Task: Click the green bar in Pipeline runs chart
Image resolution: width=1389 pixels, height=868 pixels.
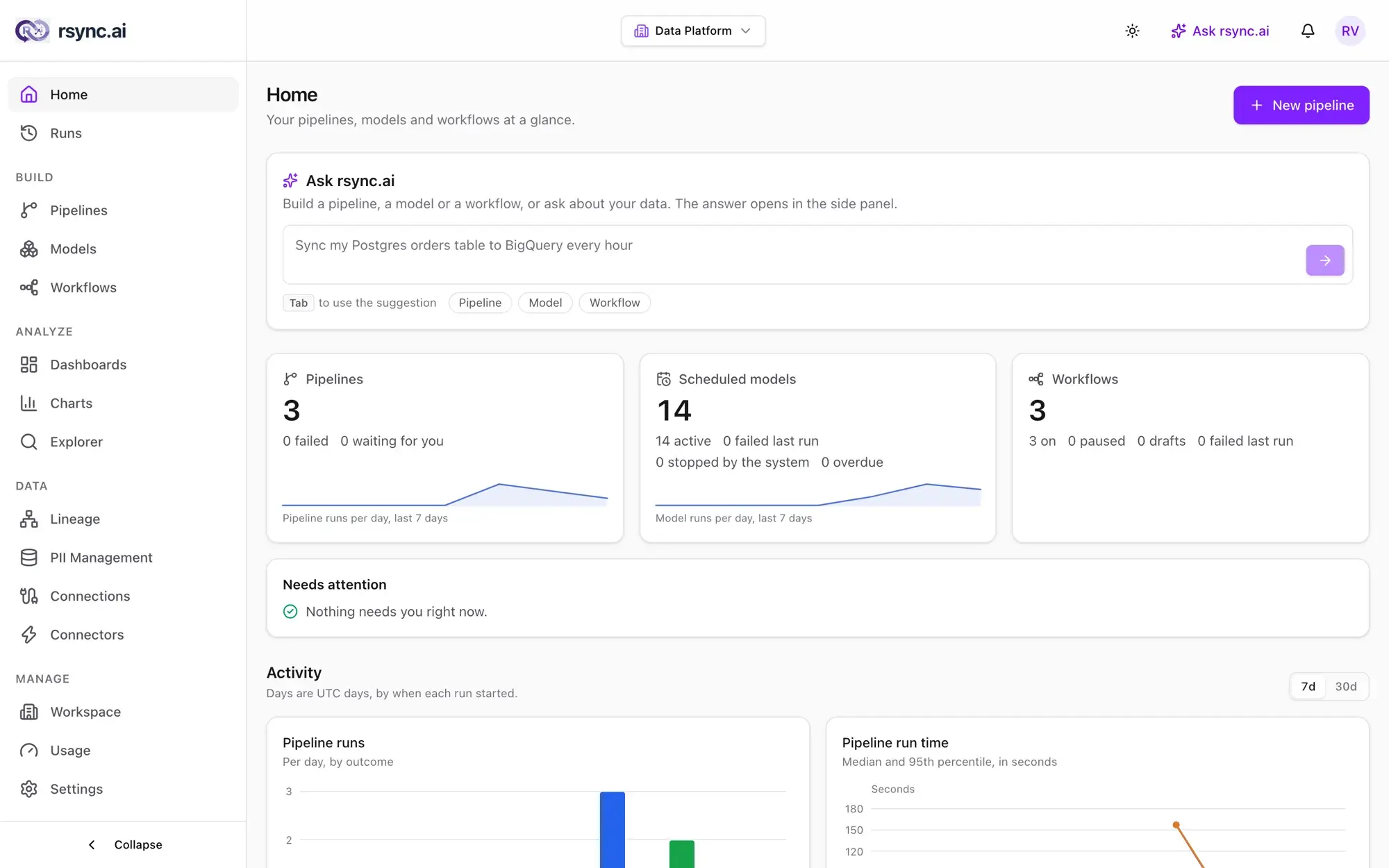Action: tap(682, 854)
